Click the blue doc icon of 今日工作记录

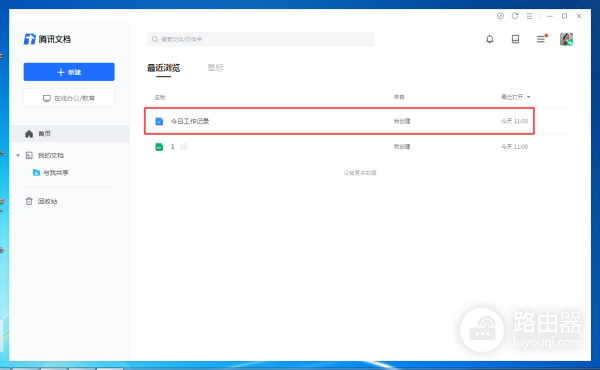coord(159,121)
